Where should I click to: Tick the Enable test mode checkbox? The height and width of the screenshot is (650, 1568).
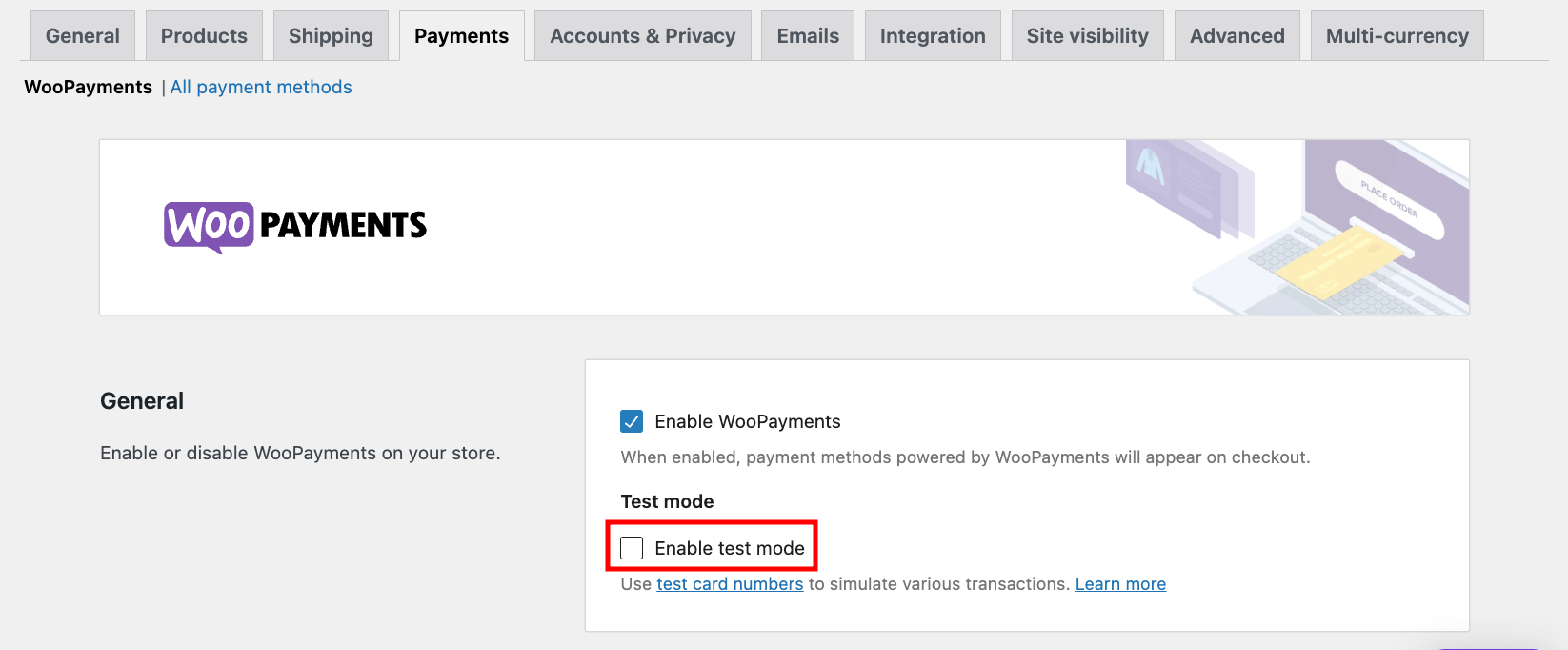[x=632, y=548]
